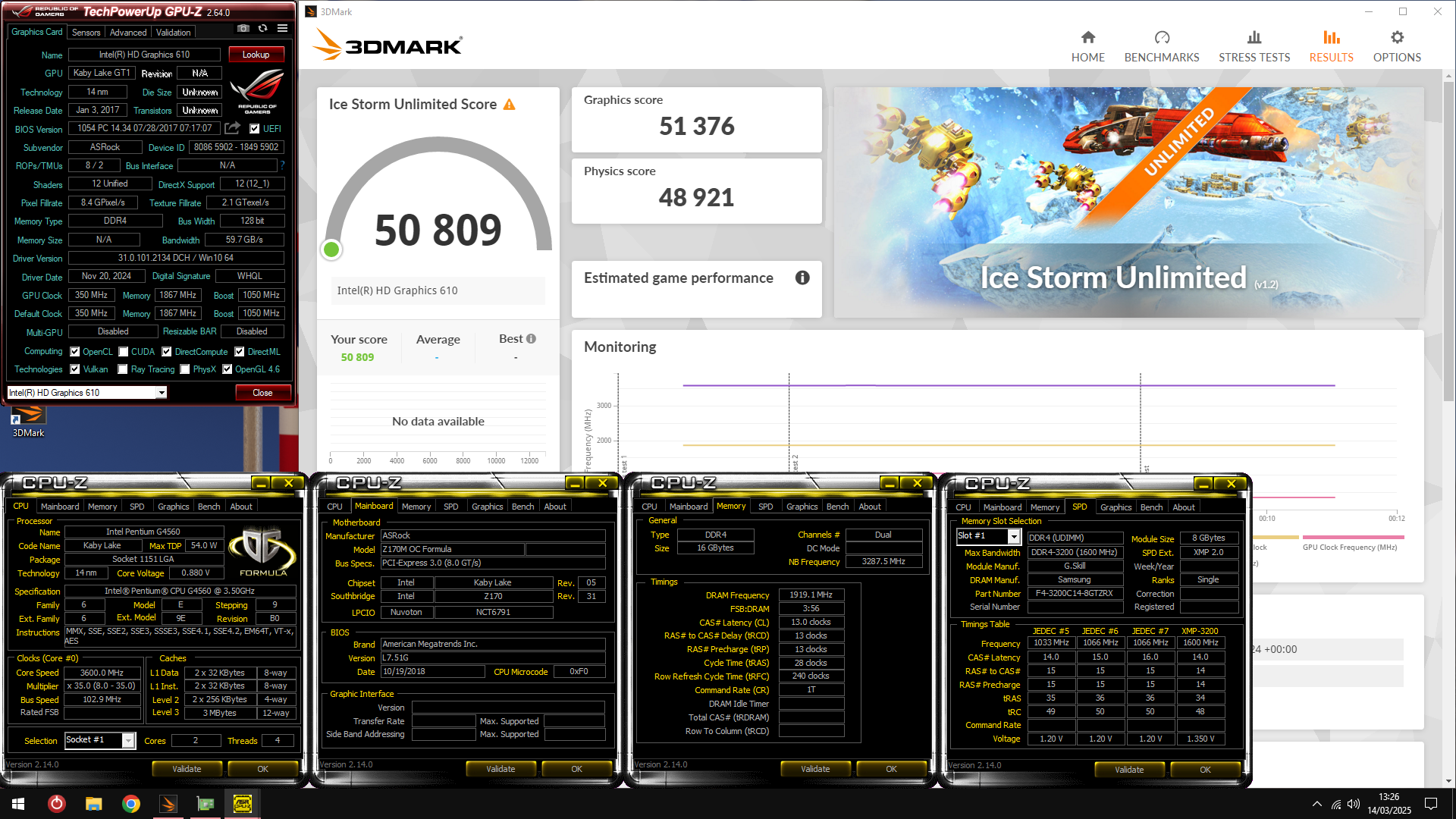Toggle the OpenGL 4.6 checkbox
Viewport: 1456px width, 819px height.
[227, 369]
